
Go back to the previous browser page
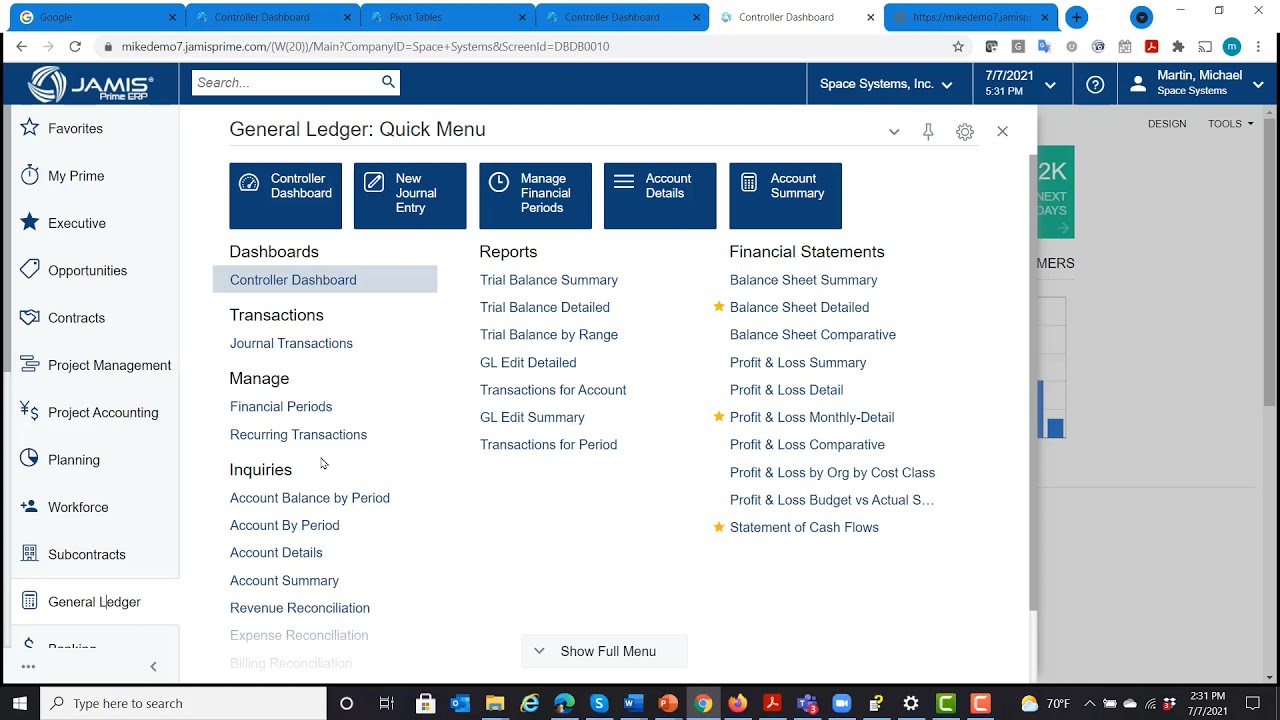[x=21, y=46]
